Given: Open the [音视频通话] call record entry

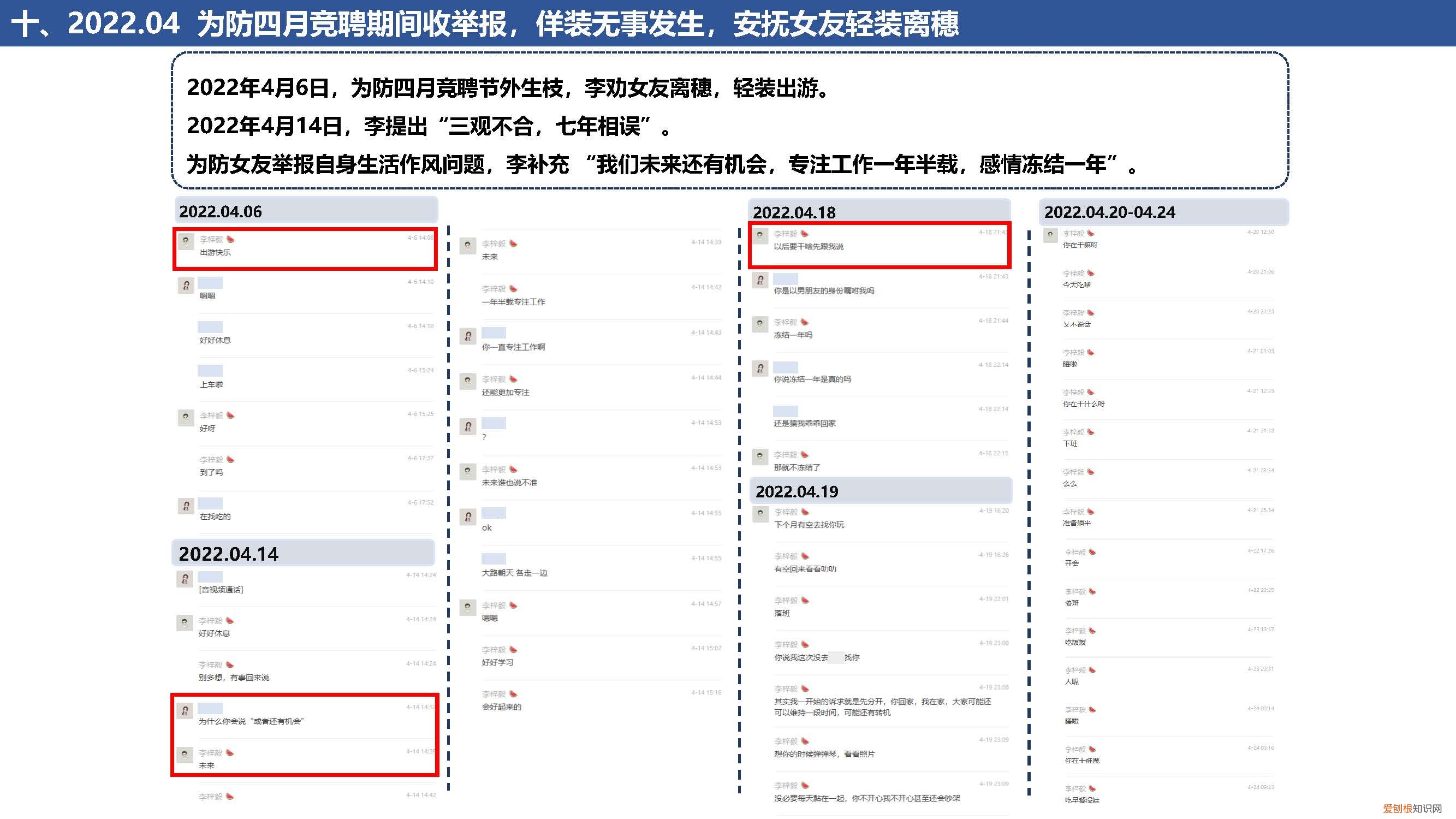Looking at the screenshot, I should point(222,590).
